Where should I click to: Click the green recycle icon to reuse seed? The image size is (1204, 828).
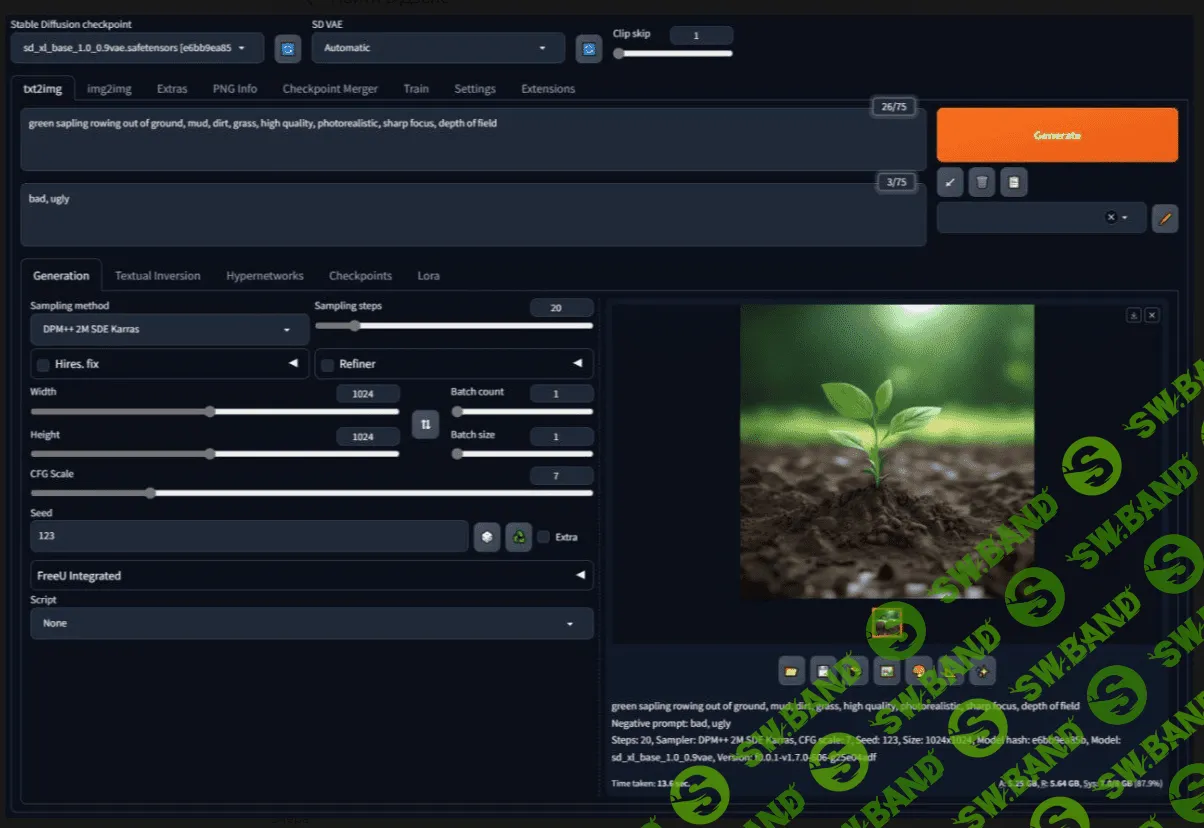[519, 537]
